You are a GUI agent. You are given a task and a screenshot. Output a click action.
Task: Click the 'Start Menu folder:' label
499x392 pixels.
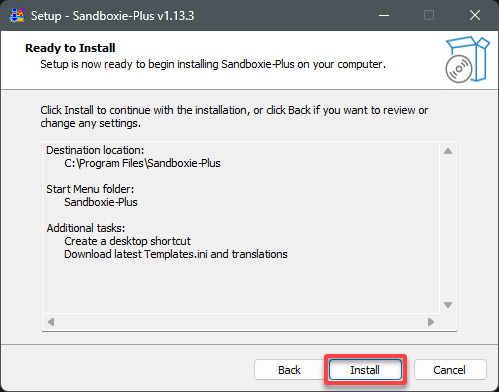pos(90,189)
